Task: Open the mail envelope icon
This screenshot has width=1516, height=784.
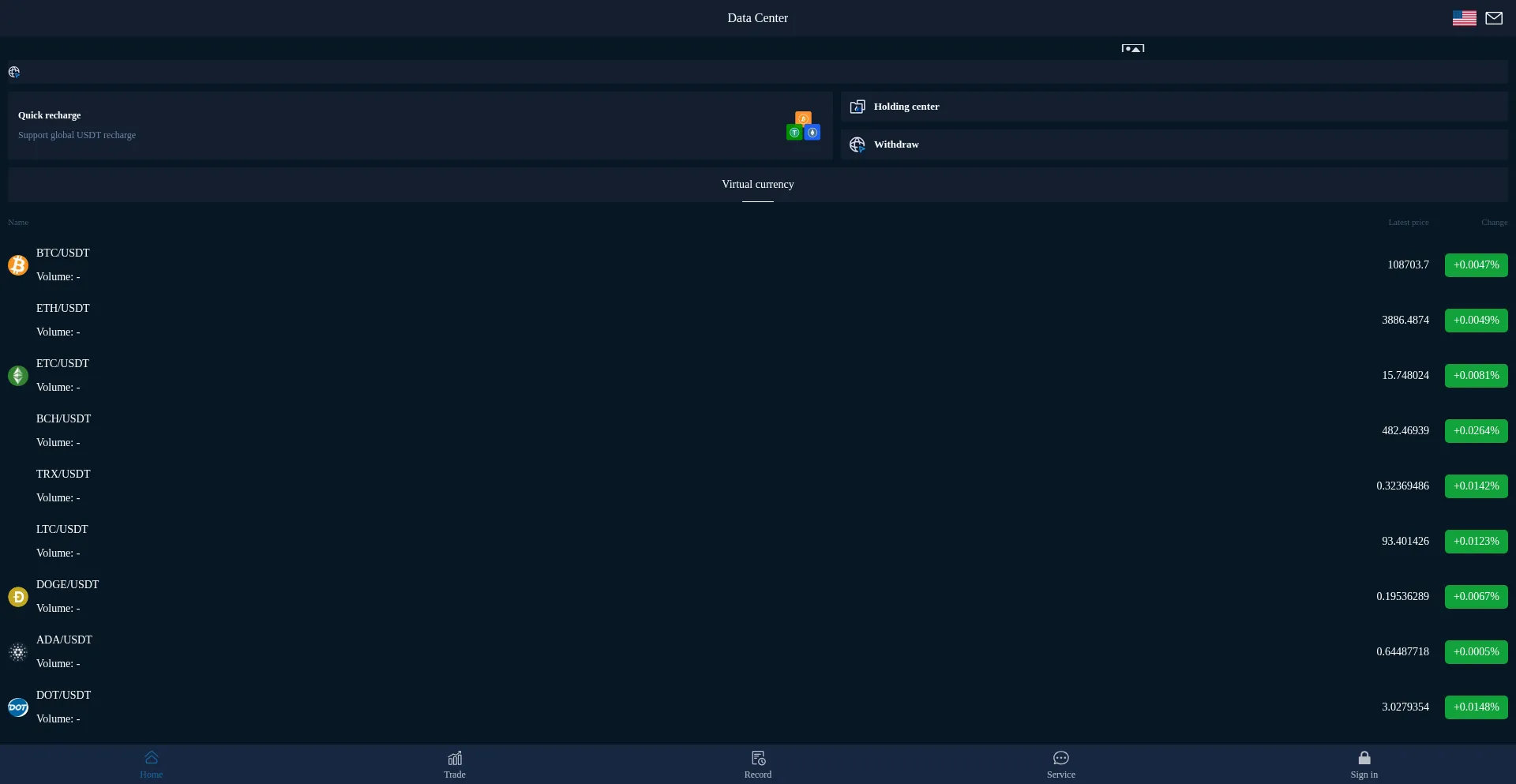Action: pos(1494,18)
